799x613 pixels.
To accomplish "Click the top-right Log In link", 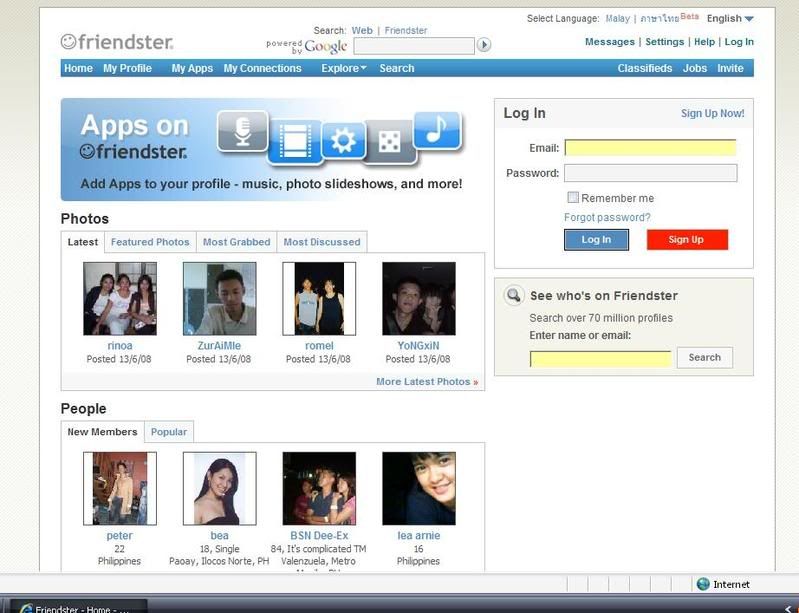I will [x=739, y=42].
